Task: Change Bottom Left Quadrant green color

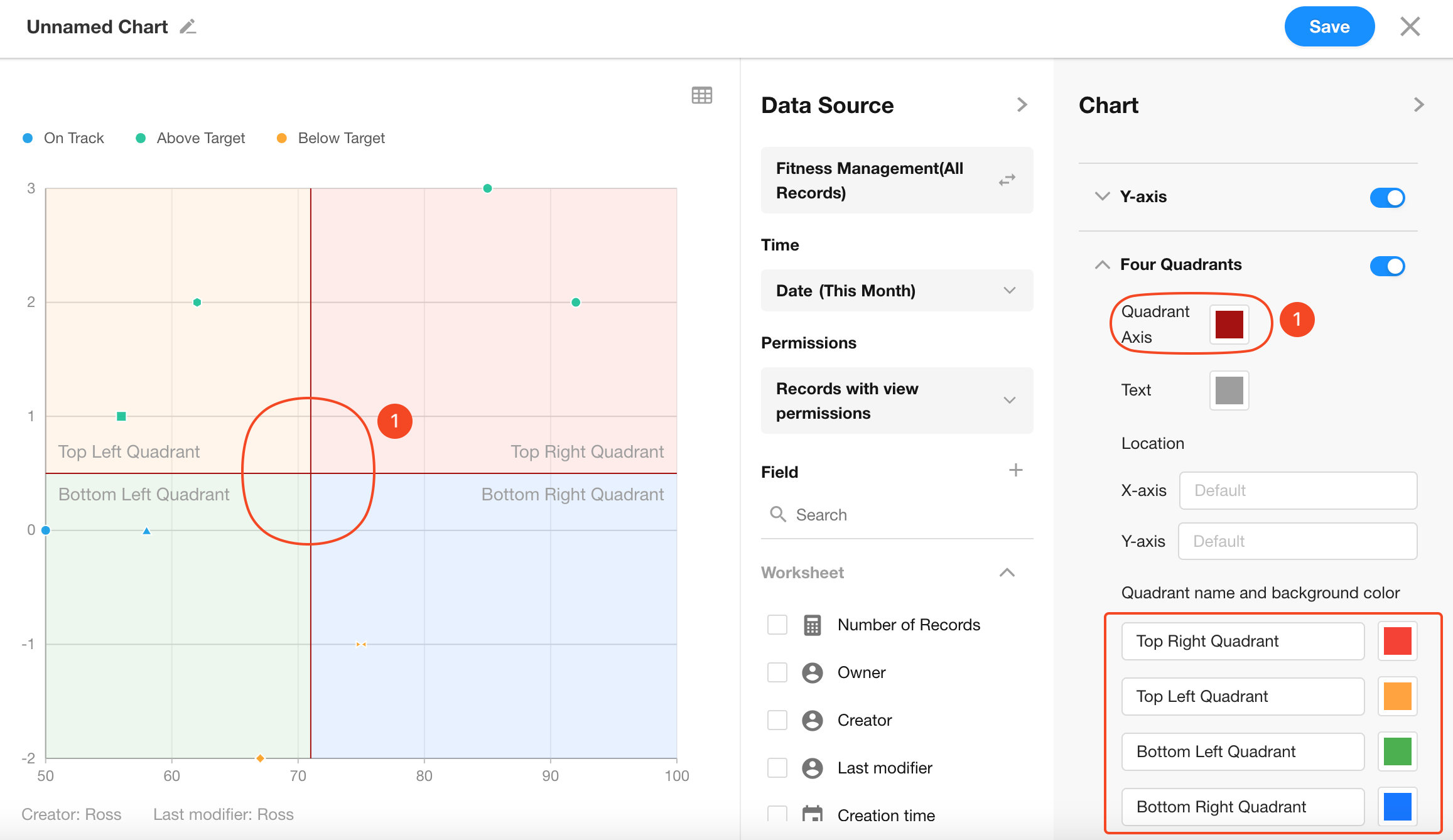Action: coord(1397,751)
